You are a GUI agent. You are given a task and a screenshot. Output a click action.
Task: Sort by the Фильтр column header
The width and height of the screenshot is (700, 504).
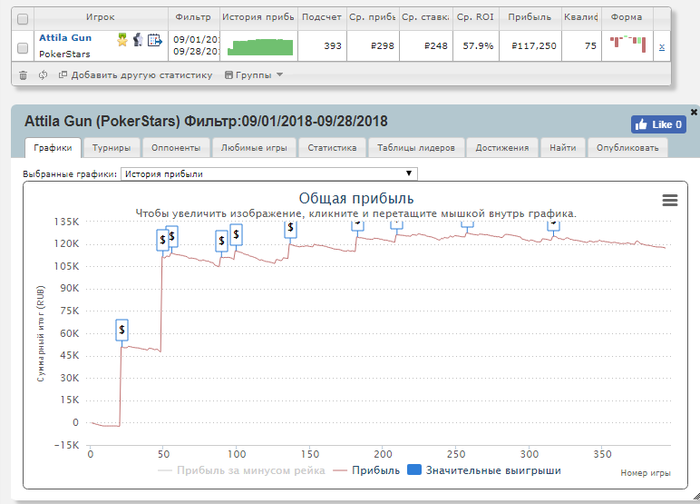tap(193, 17)
